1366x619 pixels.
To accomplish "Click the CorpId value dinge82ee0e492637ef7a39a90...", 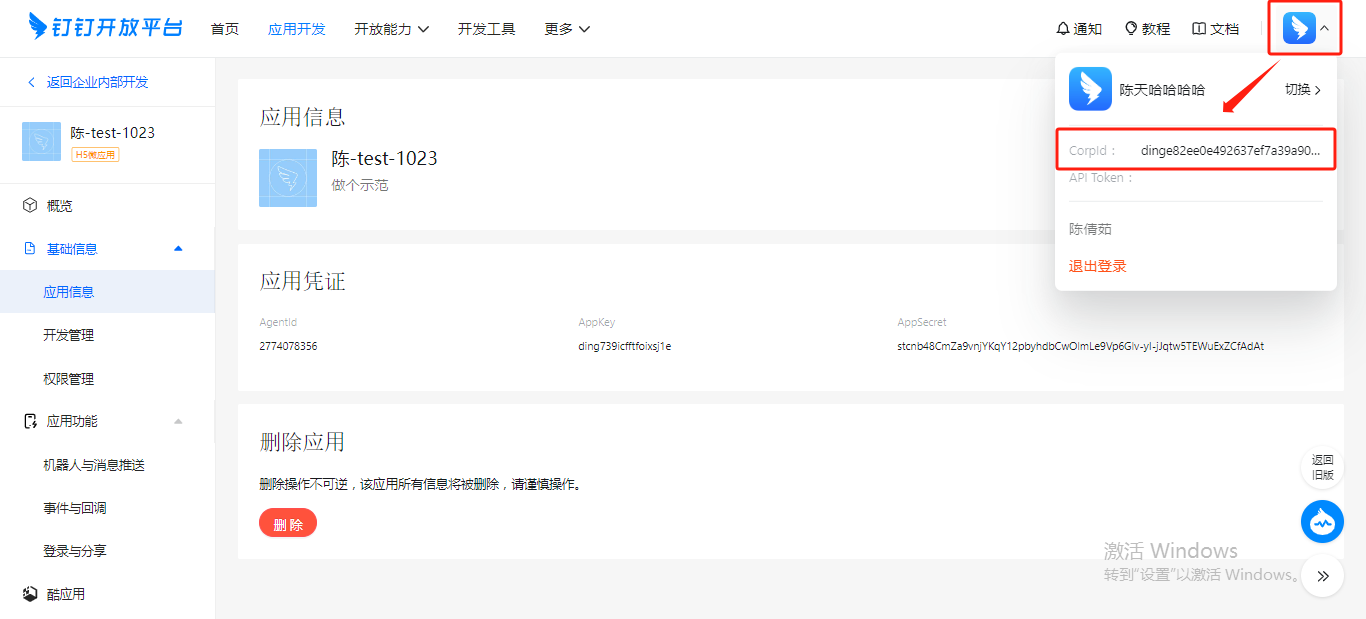I will tap(1231, 151).
